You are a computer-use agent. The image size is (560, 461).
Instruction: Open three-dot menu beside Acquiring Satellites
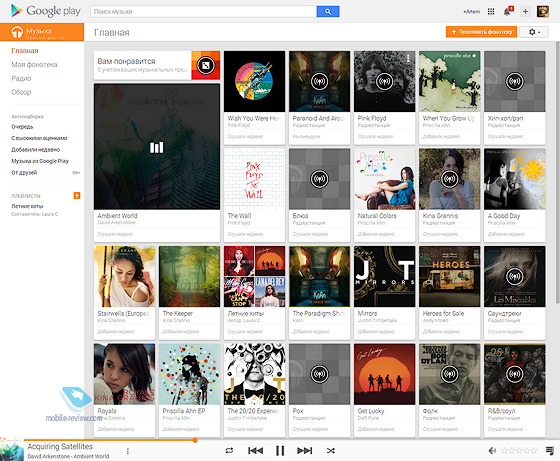tap(128, 451)
